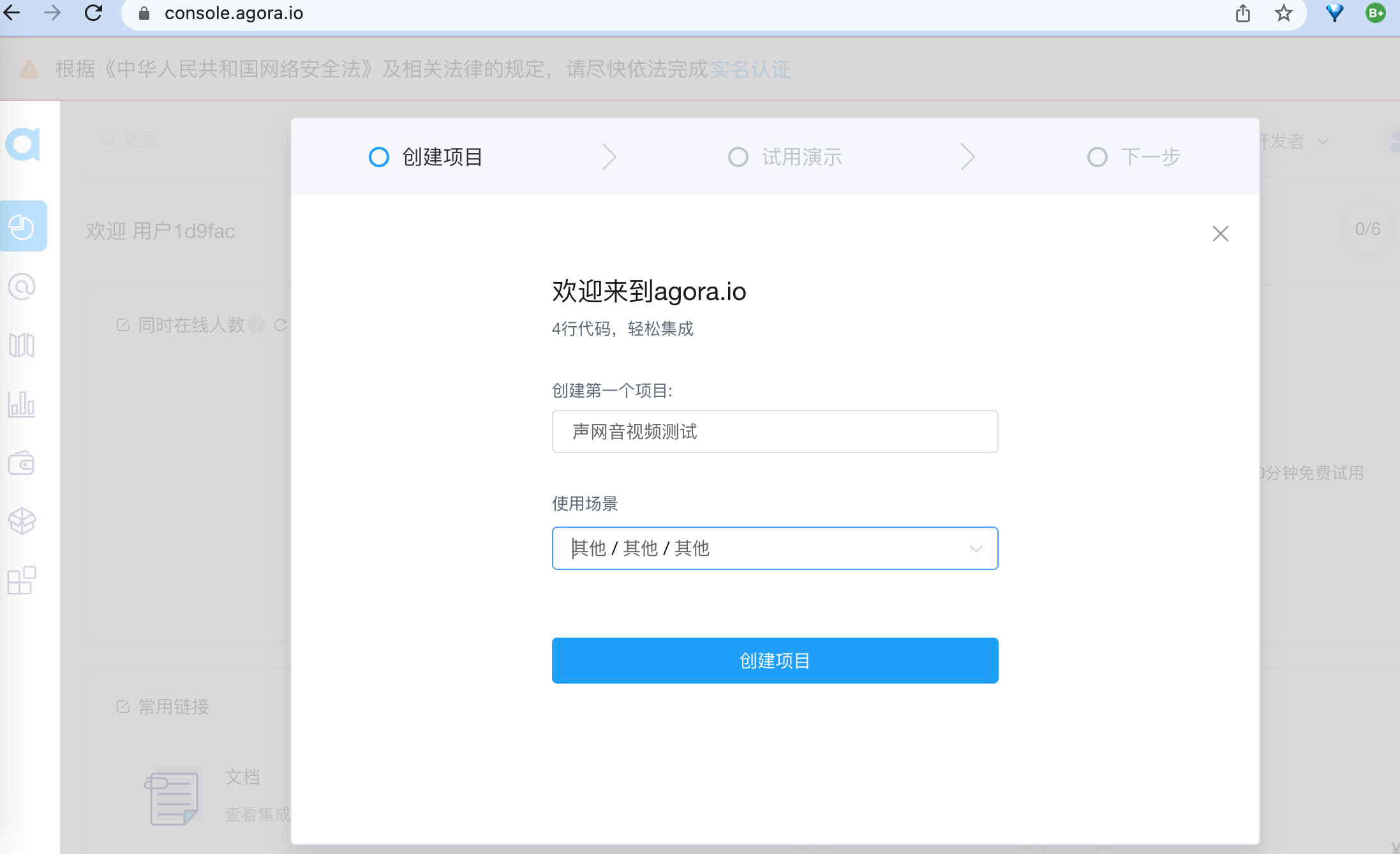This screenshot has width=1400, height=854.
Task: Click the 创建项目 blue button
Action: (x=775, y=661)
